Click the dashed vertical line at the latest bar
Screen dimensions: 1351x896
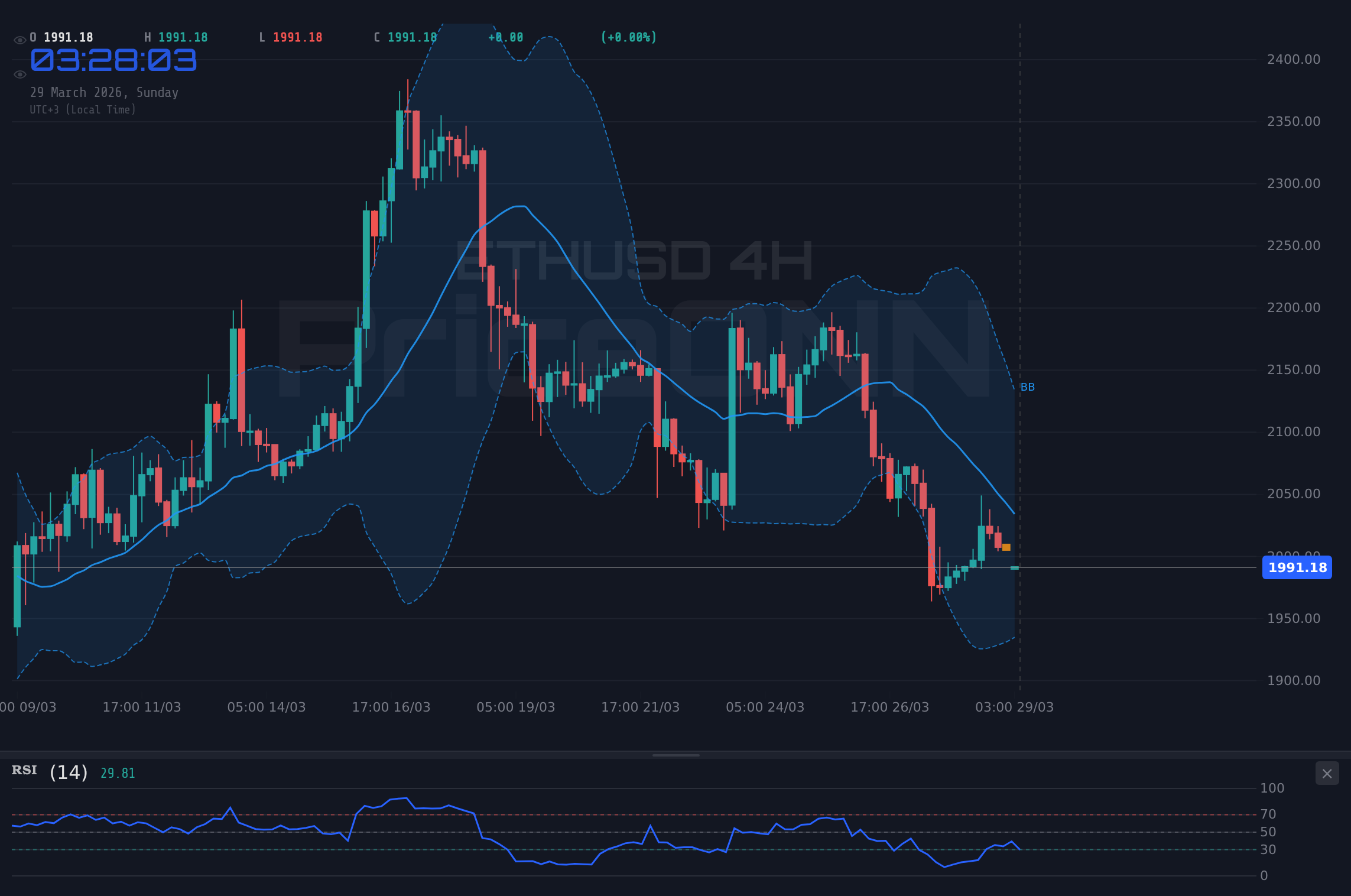click(1019, 355)
